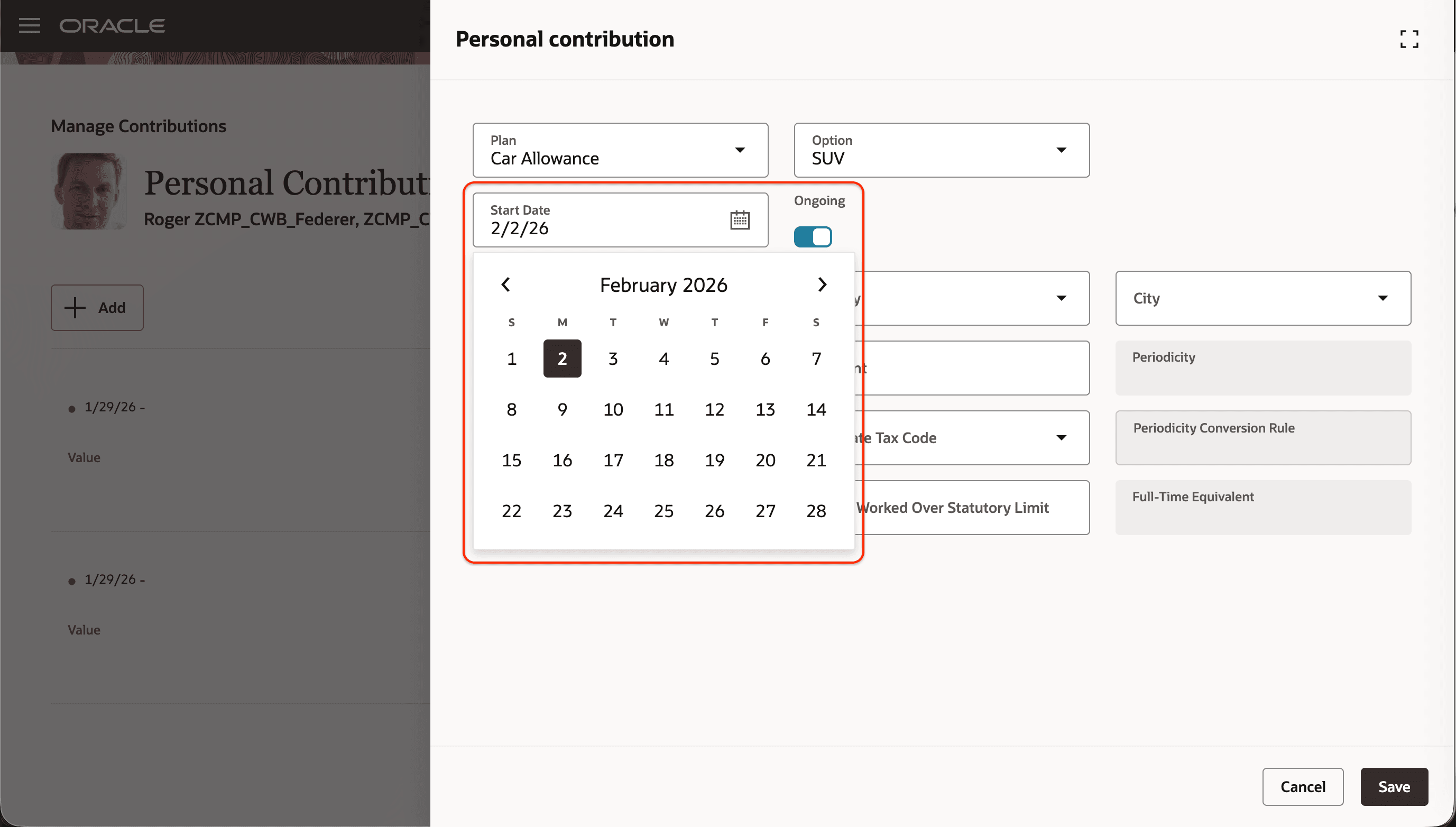The width and height of the screenshot is (1456, 827).
Task: Advance calendar to March 2026
Action: pos(822,284)
